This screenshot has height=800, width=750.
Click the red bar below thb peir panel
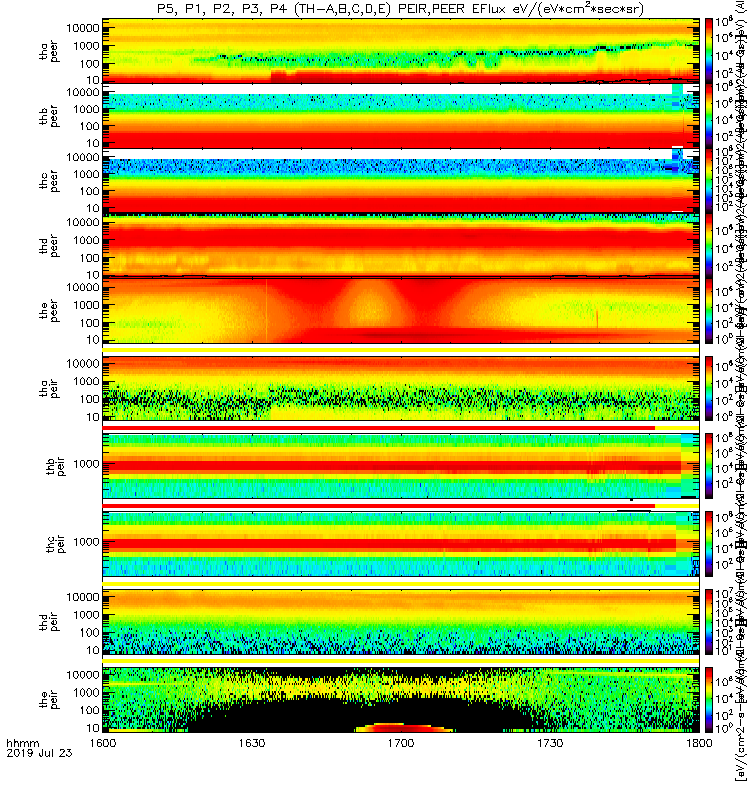[x=379, y=506]
